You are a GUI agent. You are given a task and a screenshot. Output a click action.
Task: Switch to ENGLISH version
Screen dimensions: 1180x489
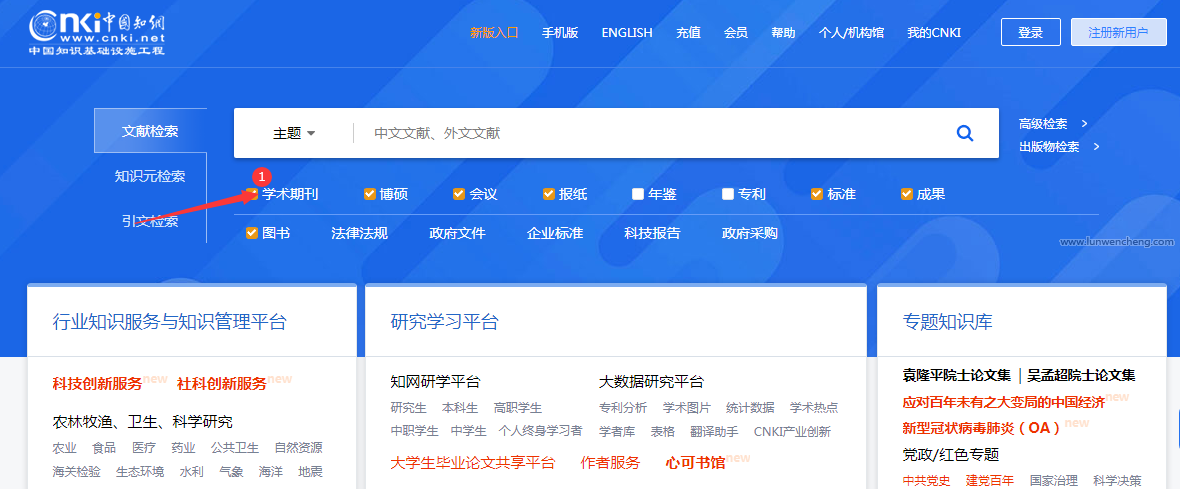[x=627, y=32]
